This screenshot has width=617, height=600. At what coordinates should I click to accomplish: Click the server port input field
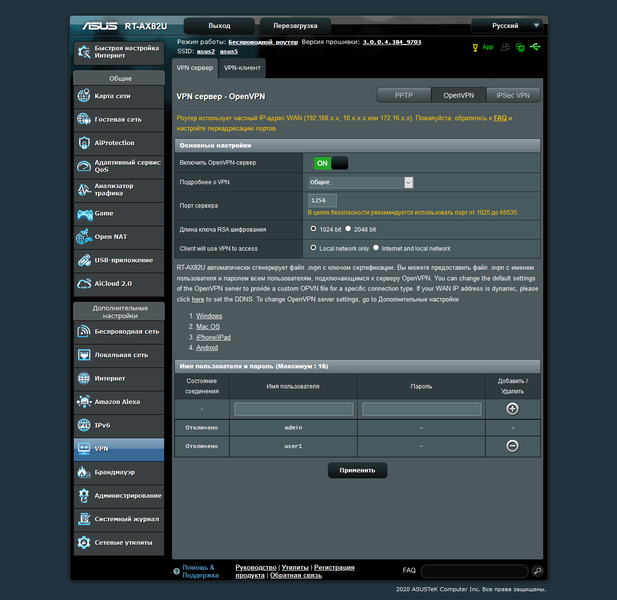[322, 200]
